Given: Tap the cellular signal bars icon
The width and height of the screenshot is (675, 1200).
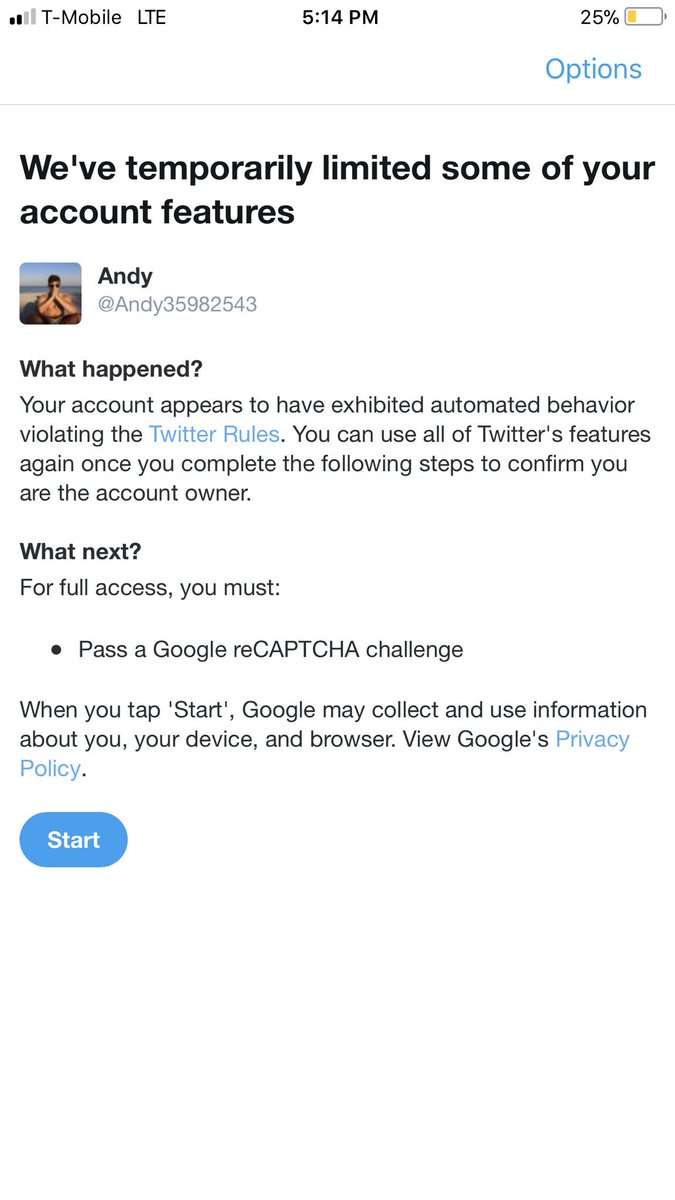Looking at the screenshot, I should (x=22, y=18).
